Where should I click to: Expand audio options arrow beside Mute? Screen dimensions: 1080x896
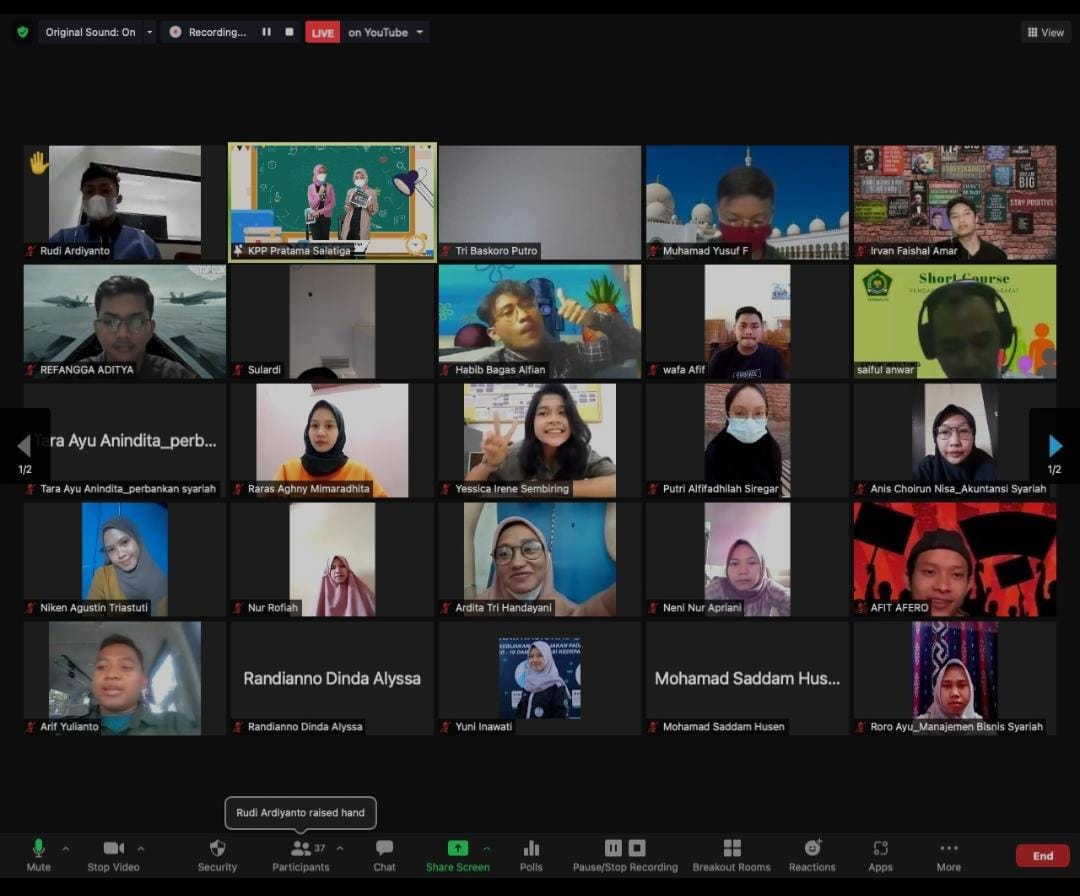click(66, 848)
